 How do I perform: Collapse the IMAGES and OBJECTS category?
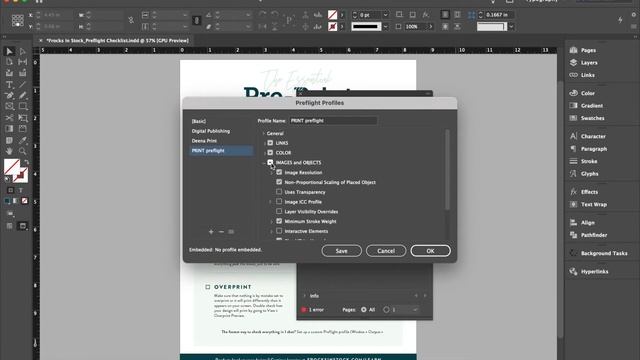pos(264,163)
